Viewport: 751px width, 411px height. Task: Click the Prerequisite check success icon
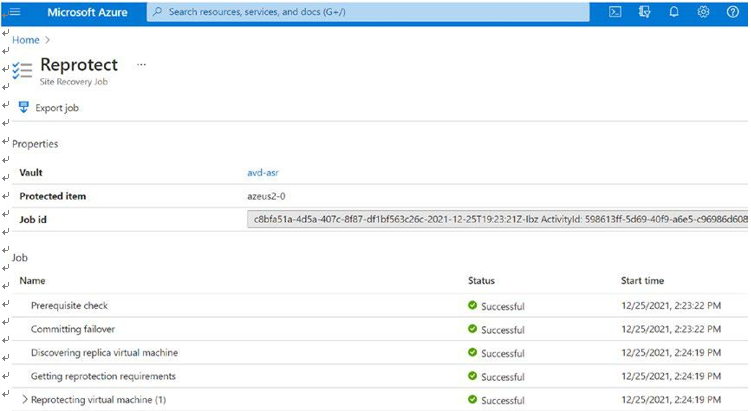pyautogui.click(x=472, y=305)
